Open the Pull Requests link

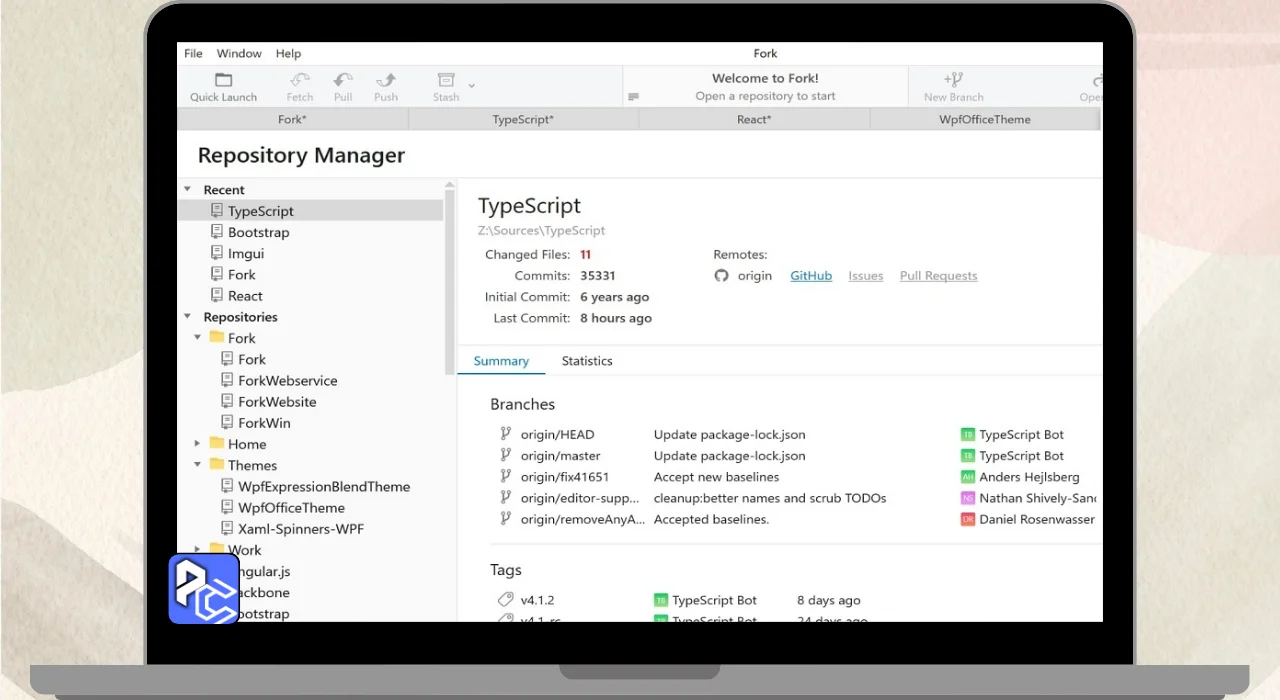pos(938,276)
